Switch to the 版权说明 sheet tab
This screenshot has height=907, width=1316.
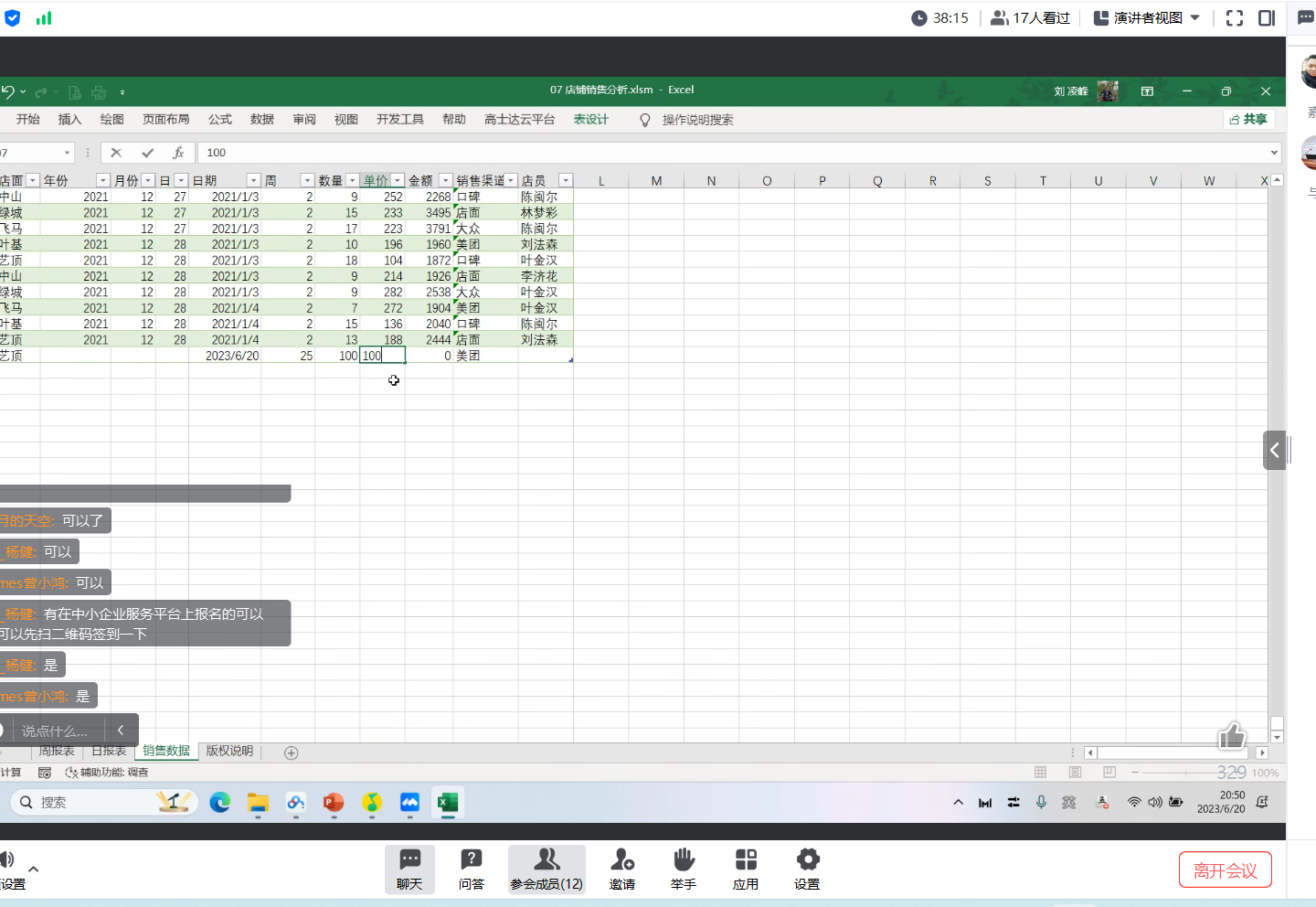(229, 751)
